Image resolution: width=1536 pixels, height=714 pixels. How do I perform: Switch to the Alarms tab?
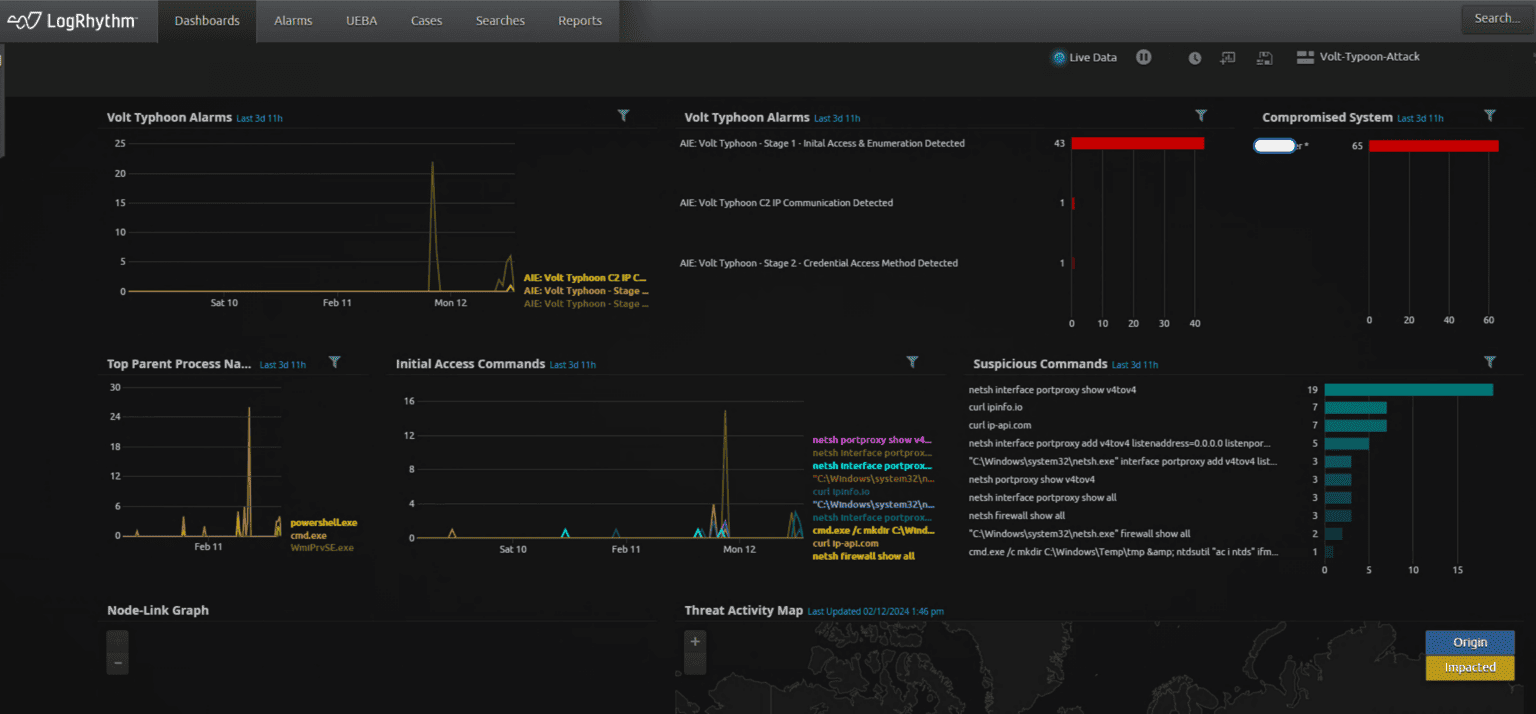tap(292, 20)
